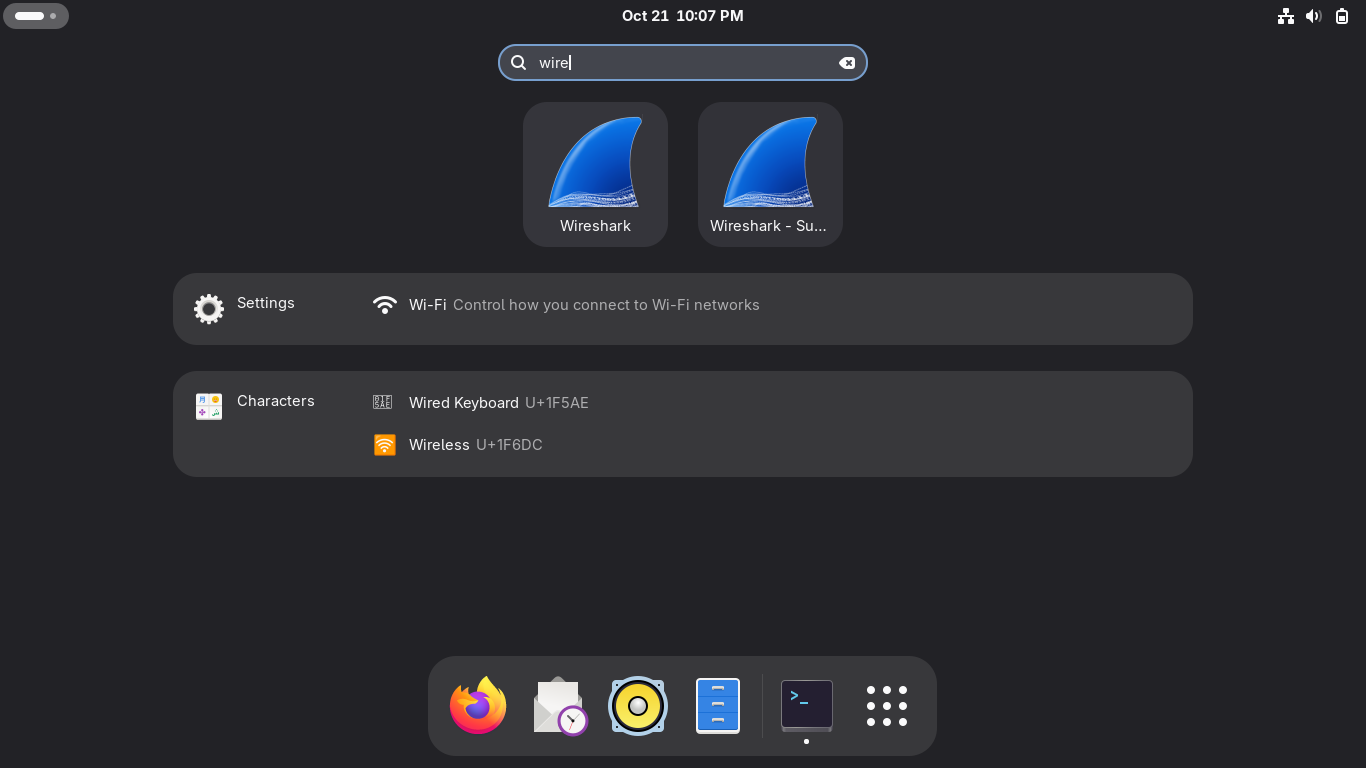Launch the Wireshark application

pyautogui.click(x=595, y=174)
